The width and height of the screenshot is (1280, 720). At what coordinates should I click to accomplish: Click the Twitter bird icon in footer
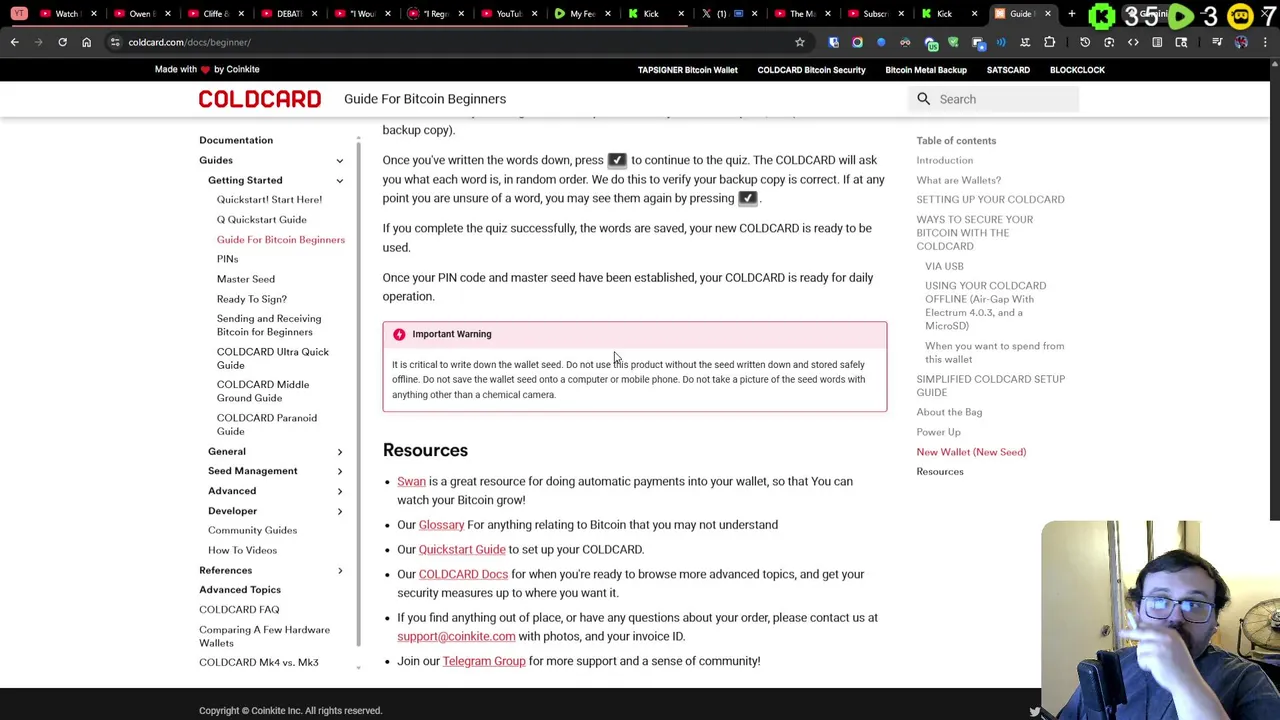point(1034,712)
